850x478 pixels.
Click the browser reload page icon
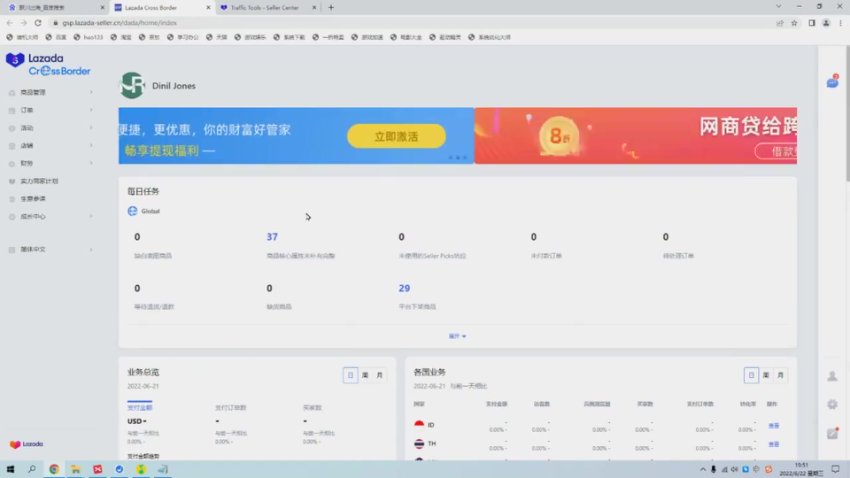pos(38,22)
